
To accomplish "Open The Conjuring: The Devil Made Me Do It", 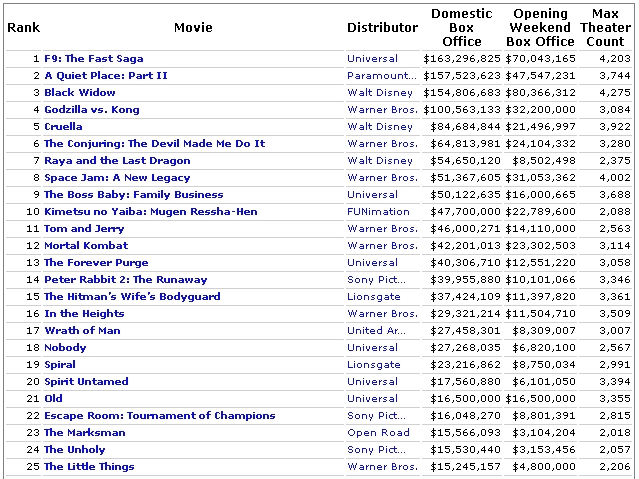I will click(154, 143).
